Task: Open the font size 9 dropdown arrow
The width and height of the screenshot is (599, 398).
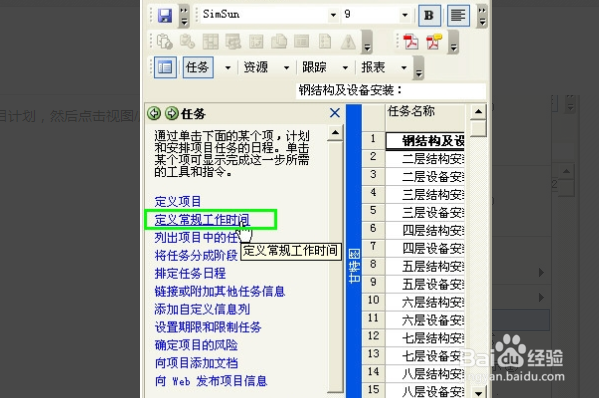Action: (405, 15)
